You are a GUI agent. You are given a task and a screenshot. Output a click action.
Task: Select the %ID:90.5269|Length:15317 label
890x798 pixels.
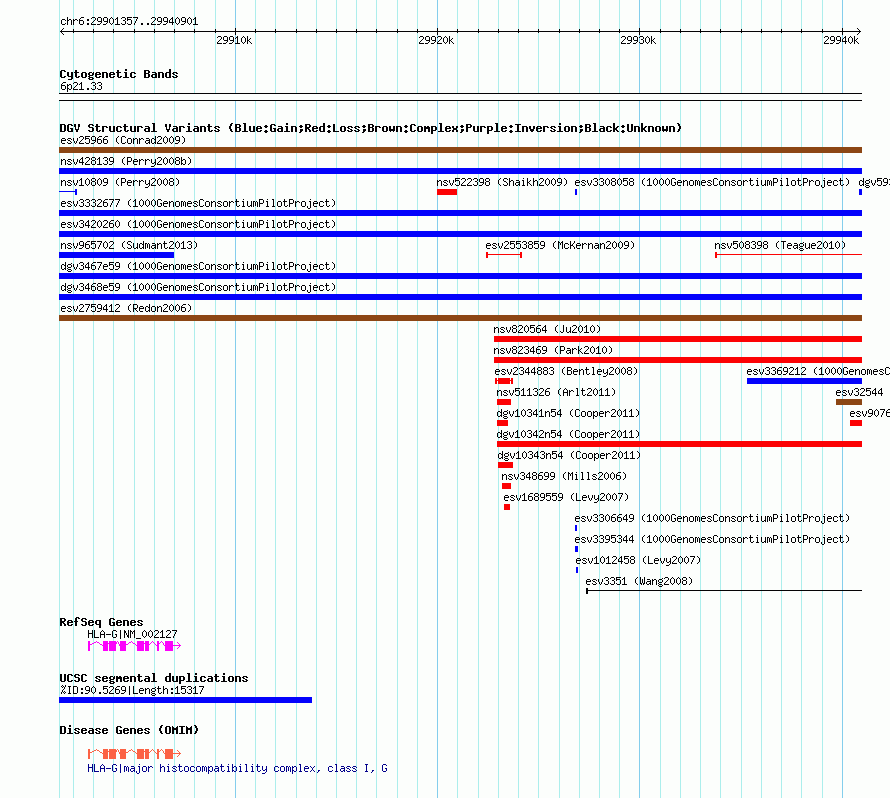click(x=132, y=690)
